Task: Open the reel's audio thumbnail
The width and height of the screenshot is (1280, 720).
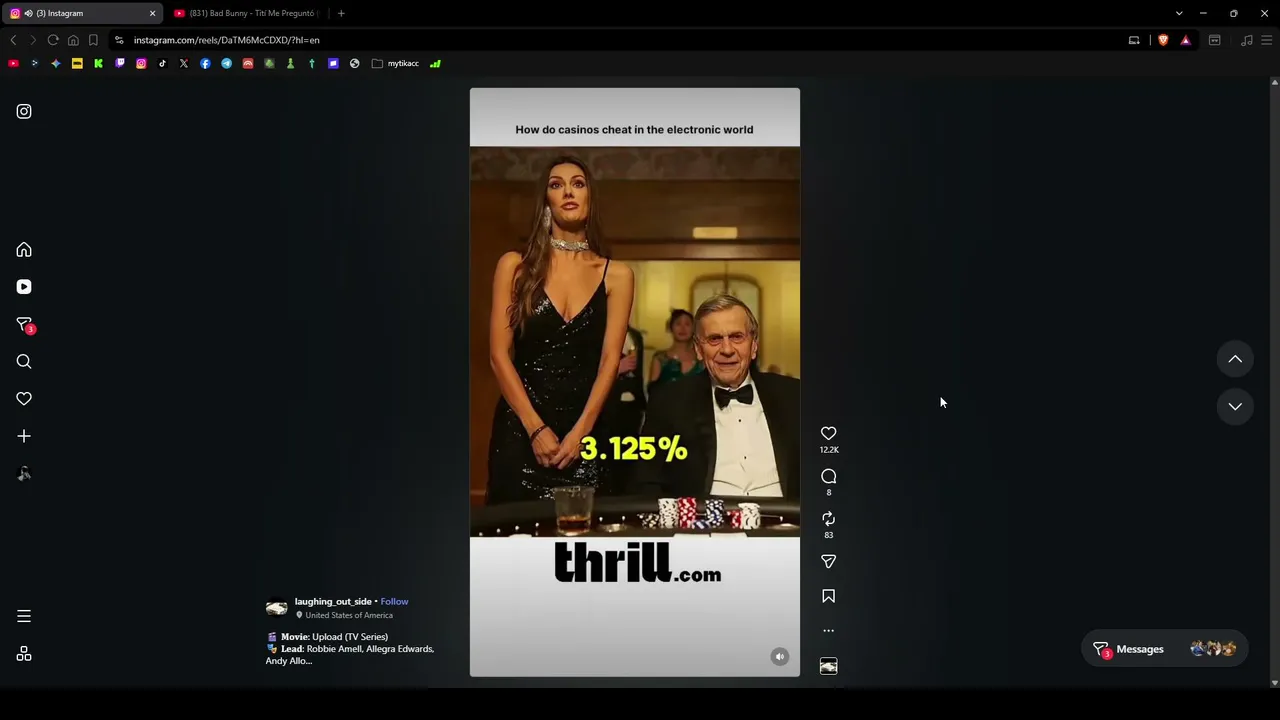Action: 828,666
